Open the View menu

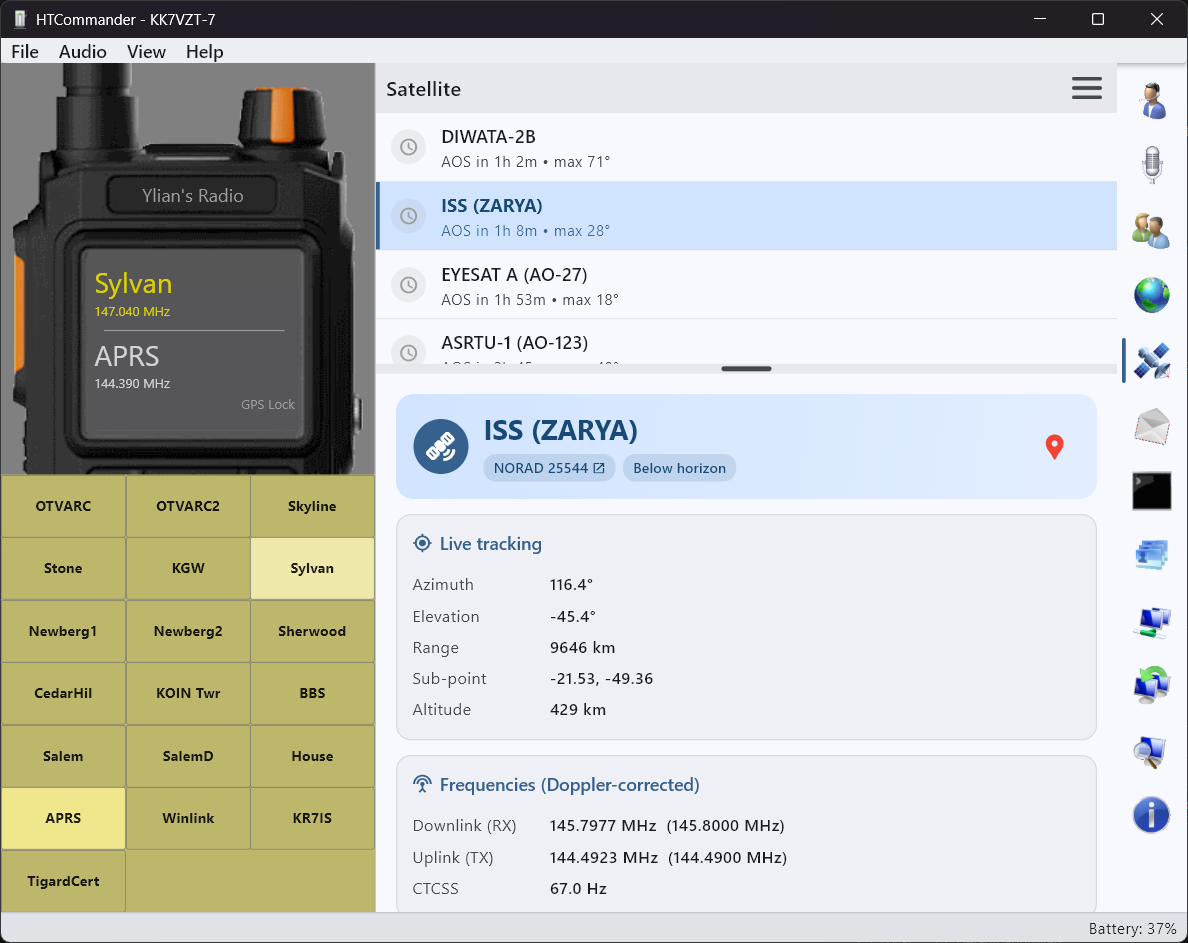tap(146, 52)
